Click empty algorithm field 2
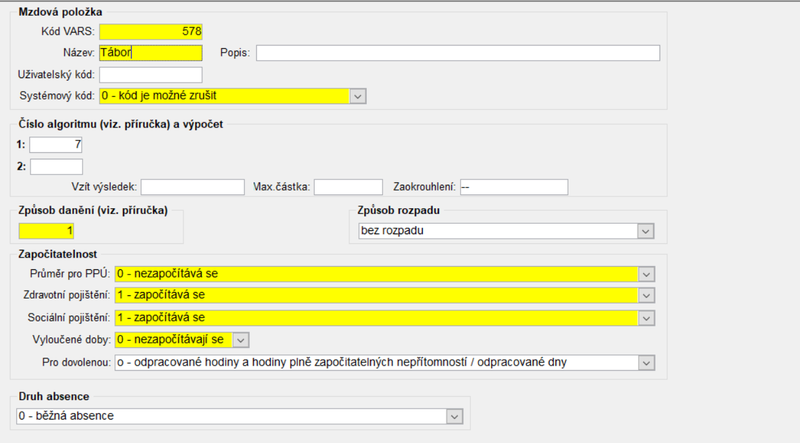800x443 pixels. [x=56, y=166]
